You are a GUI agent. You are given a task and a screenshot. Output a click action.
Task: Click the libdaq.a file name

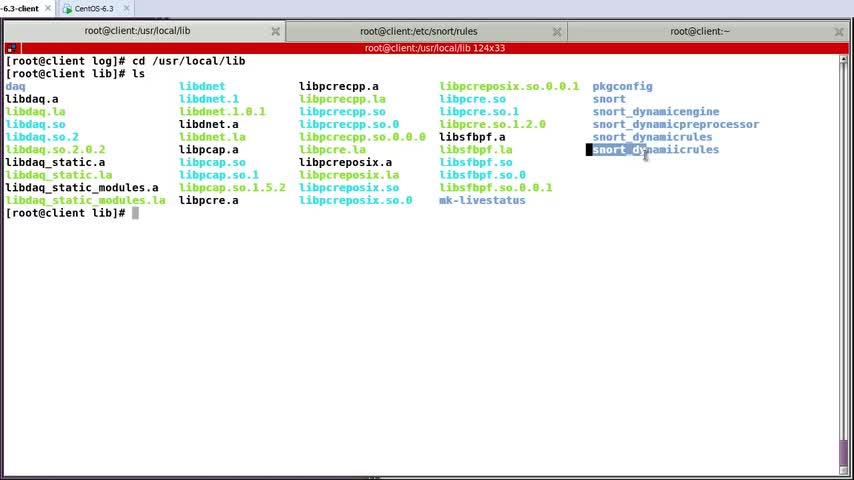[x=32, y=99]
